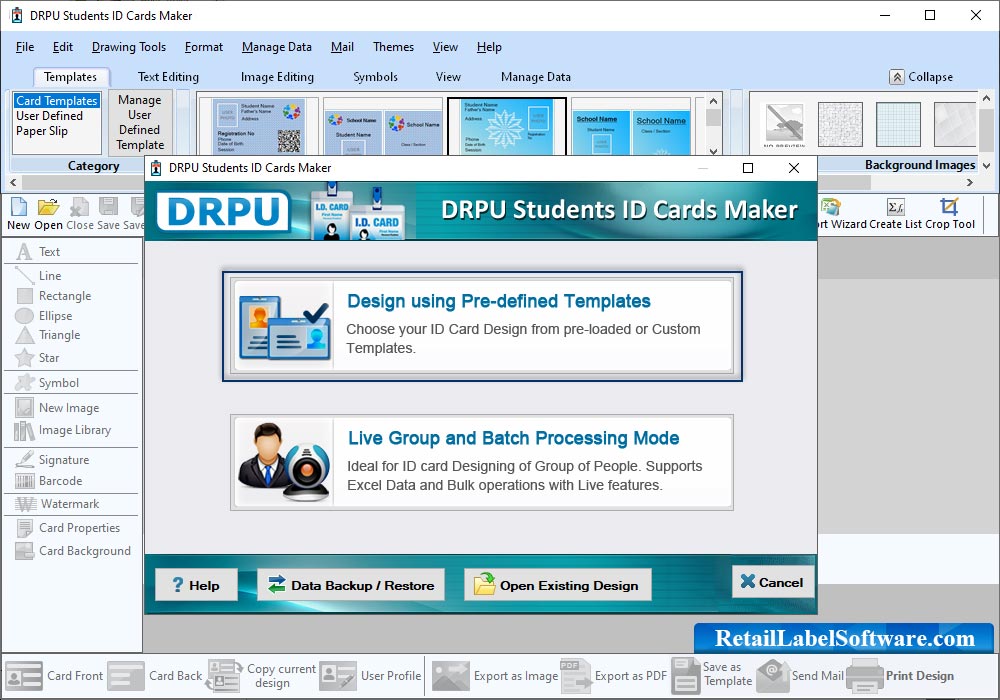Collapse the ribbon panel
Viewport: 1000px width, 700px height.
[921, 77]
